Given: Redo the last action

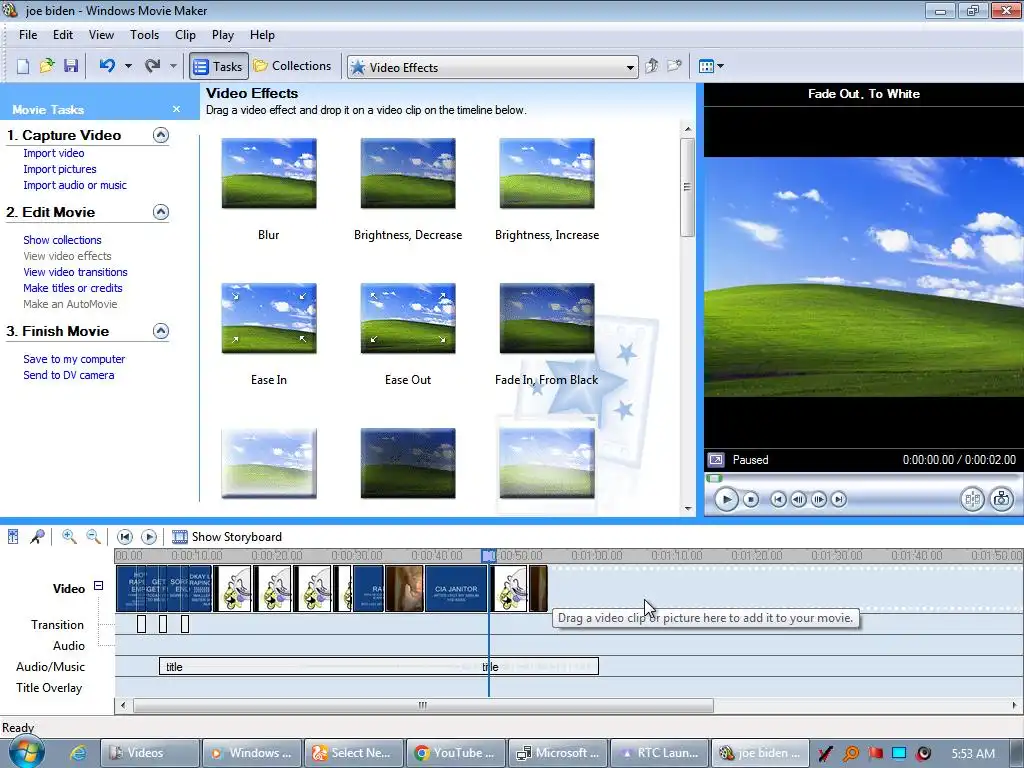Looking at the screenshot, I should (x=152, y=66).
